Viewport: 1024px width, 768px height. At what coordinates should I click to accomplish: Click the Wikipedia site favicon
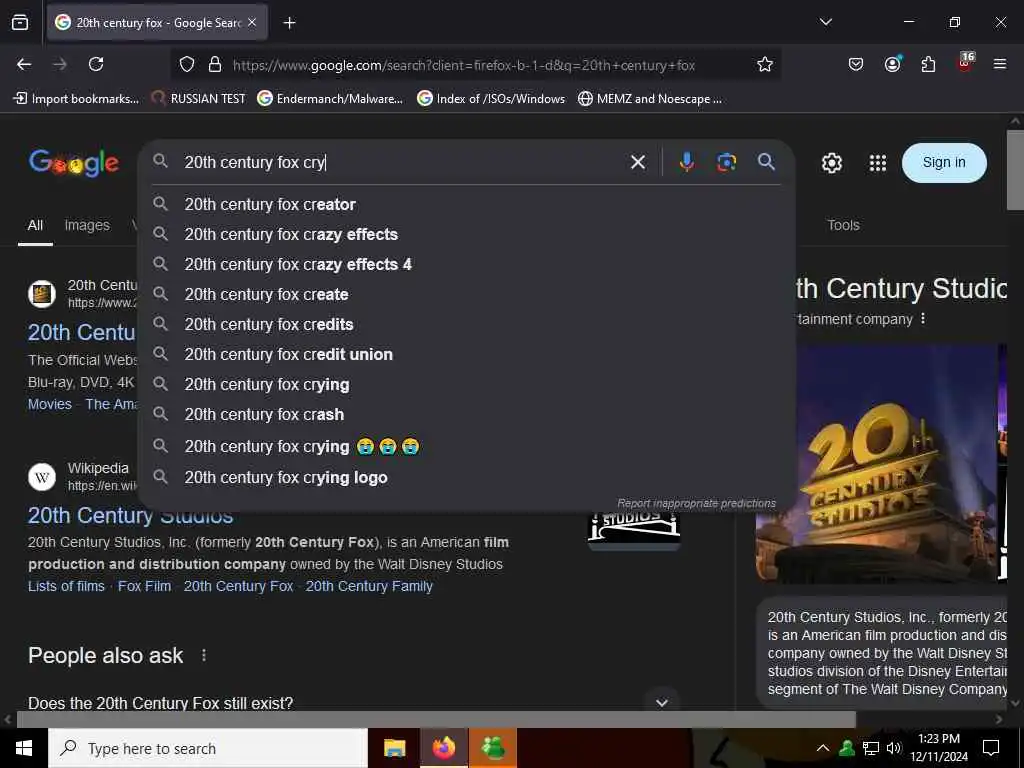point(42,477)
